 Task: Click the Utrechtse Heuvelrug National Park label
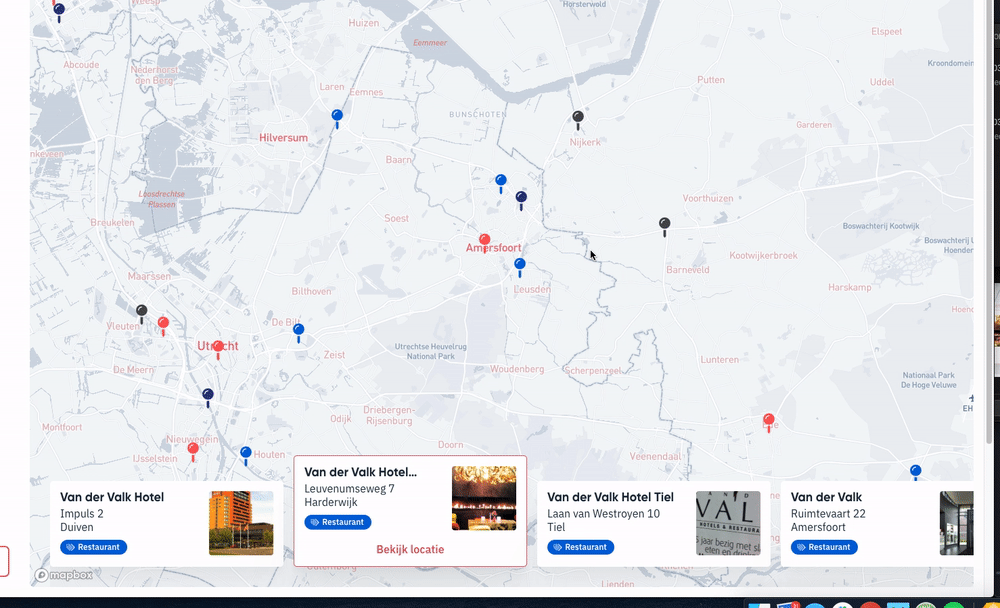[x=430, y=352]
